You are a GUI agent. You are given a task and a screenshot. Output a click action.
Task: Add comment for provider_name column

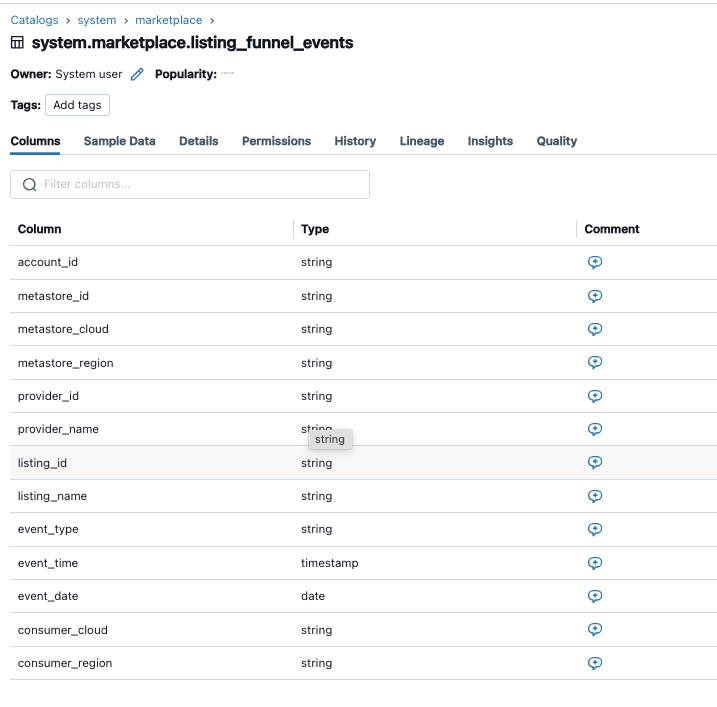594,429
